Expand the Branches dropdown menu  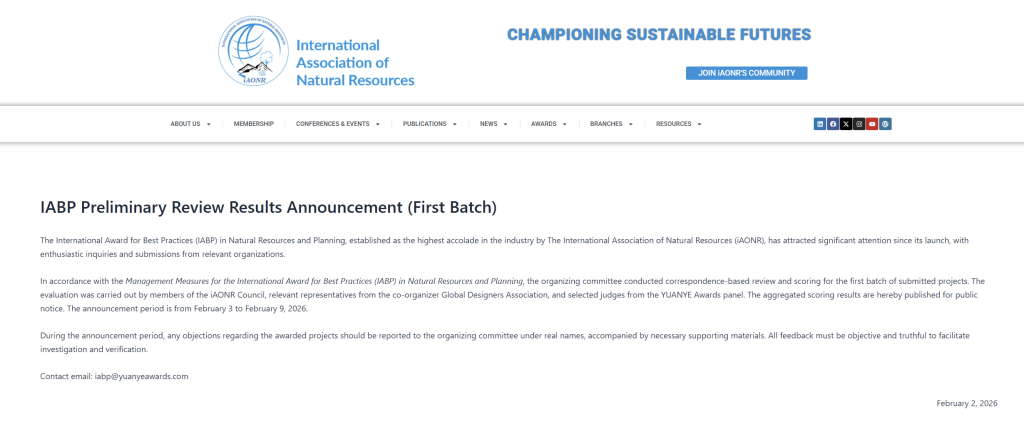[x=611, y=124]
